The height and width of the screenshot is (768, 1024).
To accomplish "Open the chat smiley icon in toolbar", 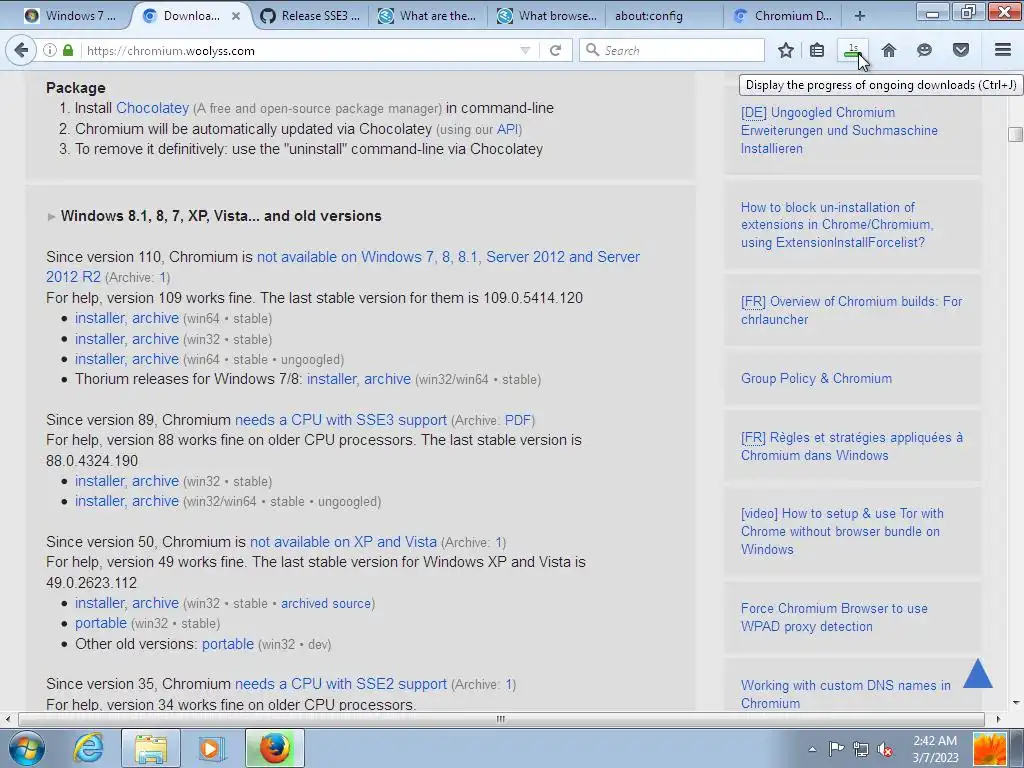I will pos(924,50).
